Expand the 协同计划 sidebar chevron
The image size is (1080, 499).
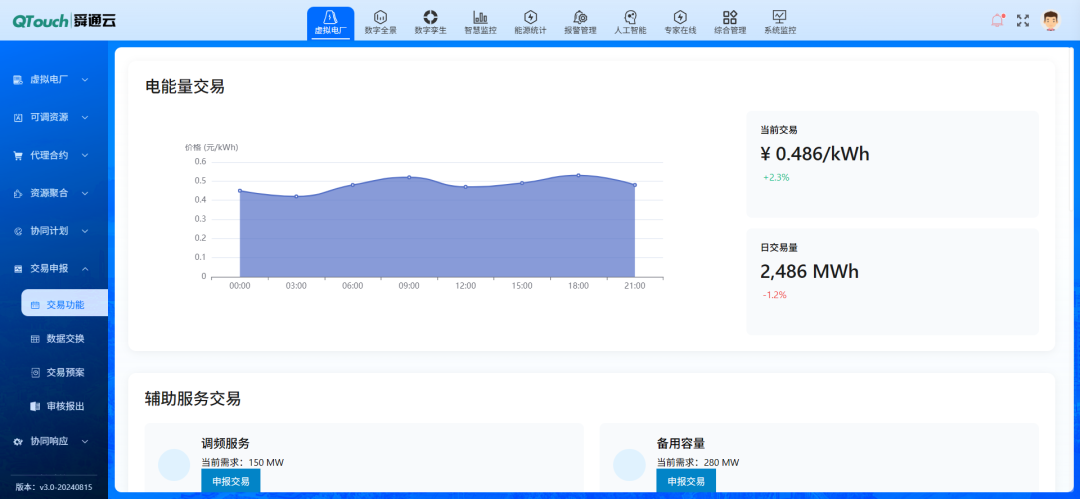click(x=85, y=232)
